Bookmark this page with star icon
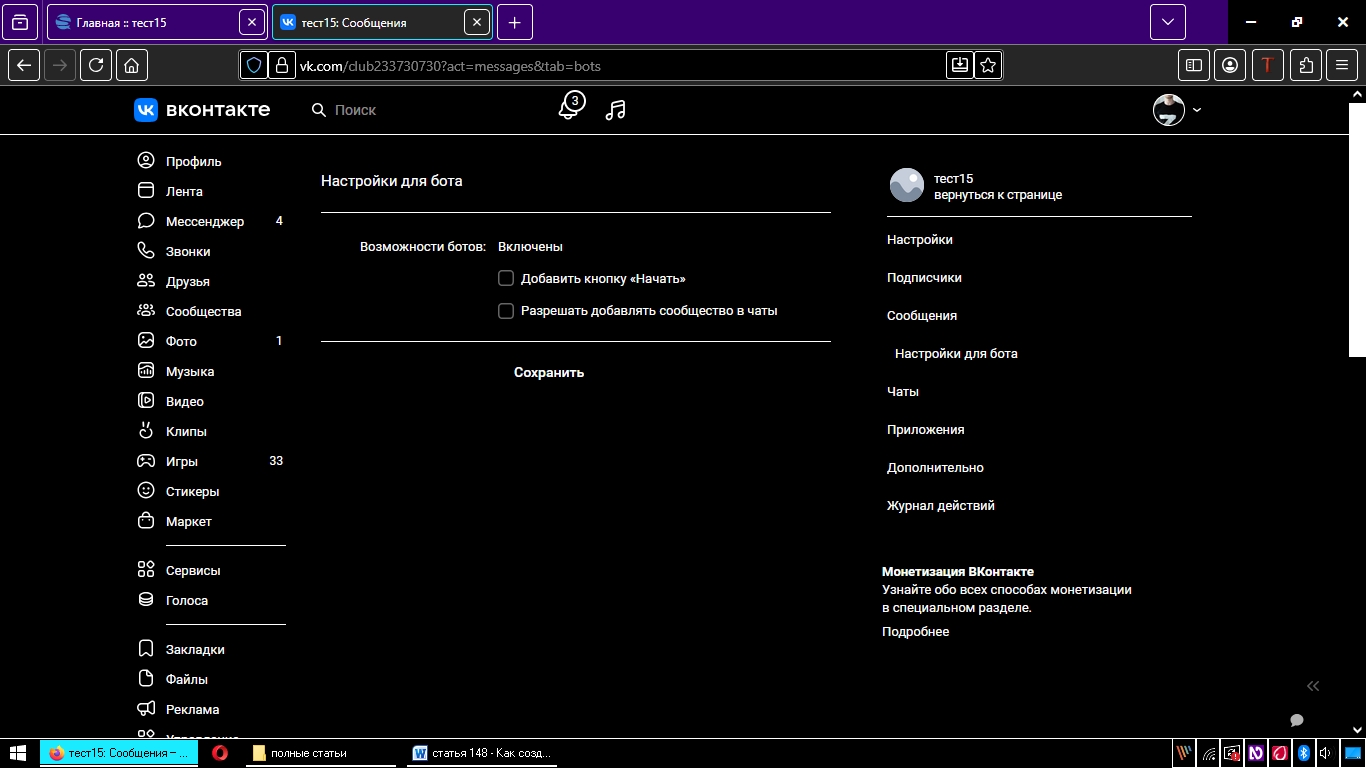 tap(988, 65)
